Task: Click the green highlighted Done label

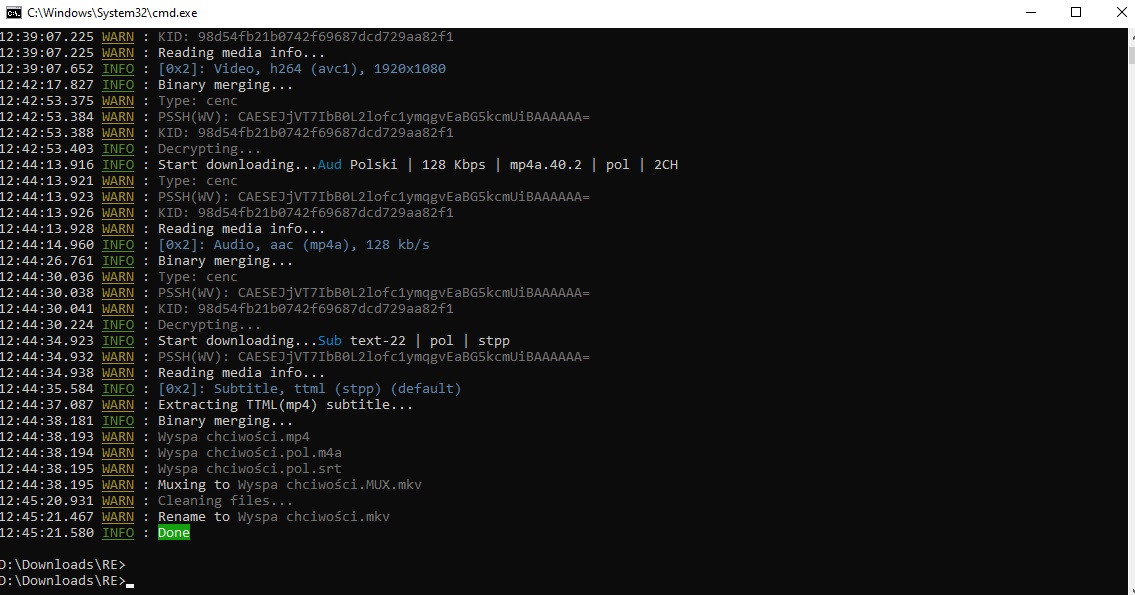Action: 173,533
